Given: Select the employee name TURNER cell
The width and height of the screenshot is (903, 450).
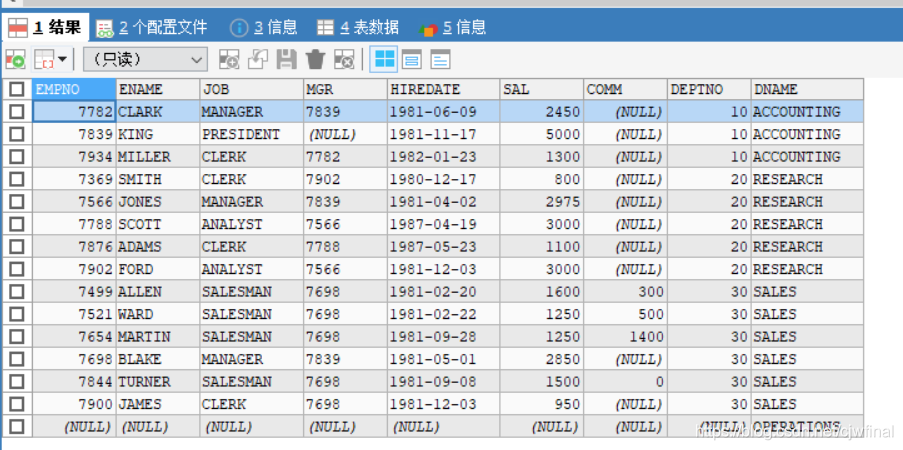Looking at the screenshot, I should coord(158,381).
